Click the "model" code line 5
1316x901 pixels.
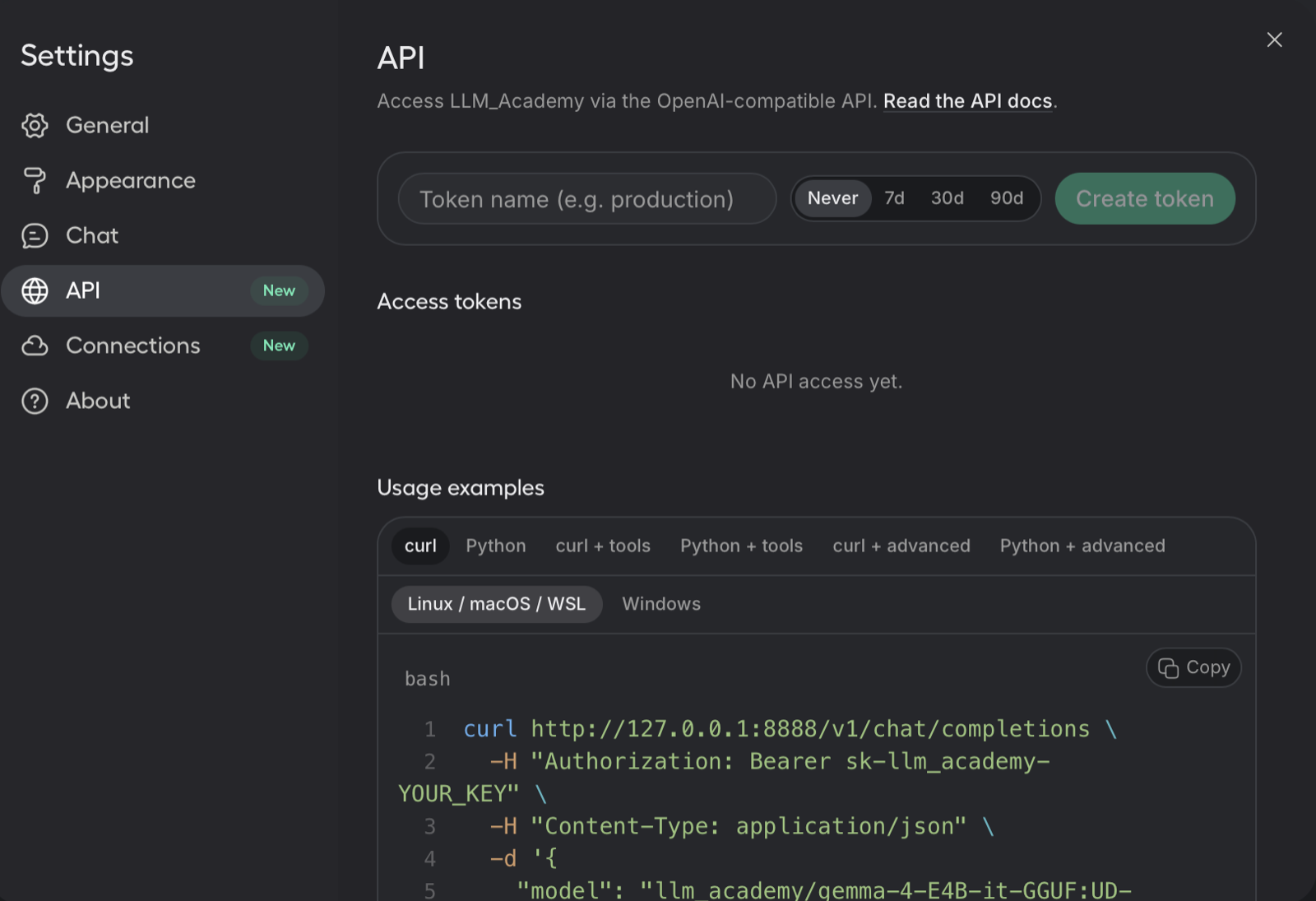(824, 890)
